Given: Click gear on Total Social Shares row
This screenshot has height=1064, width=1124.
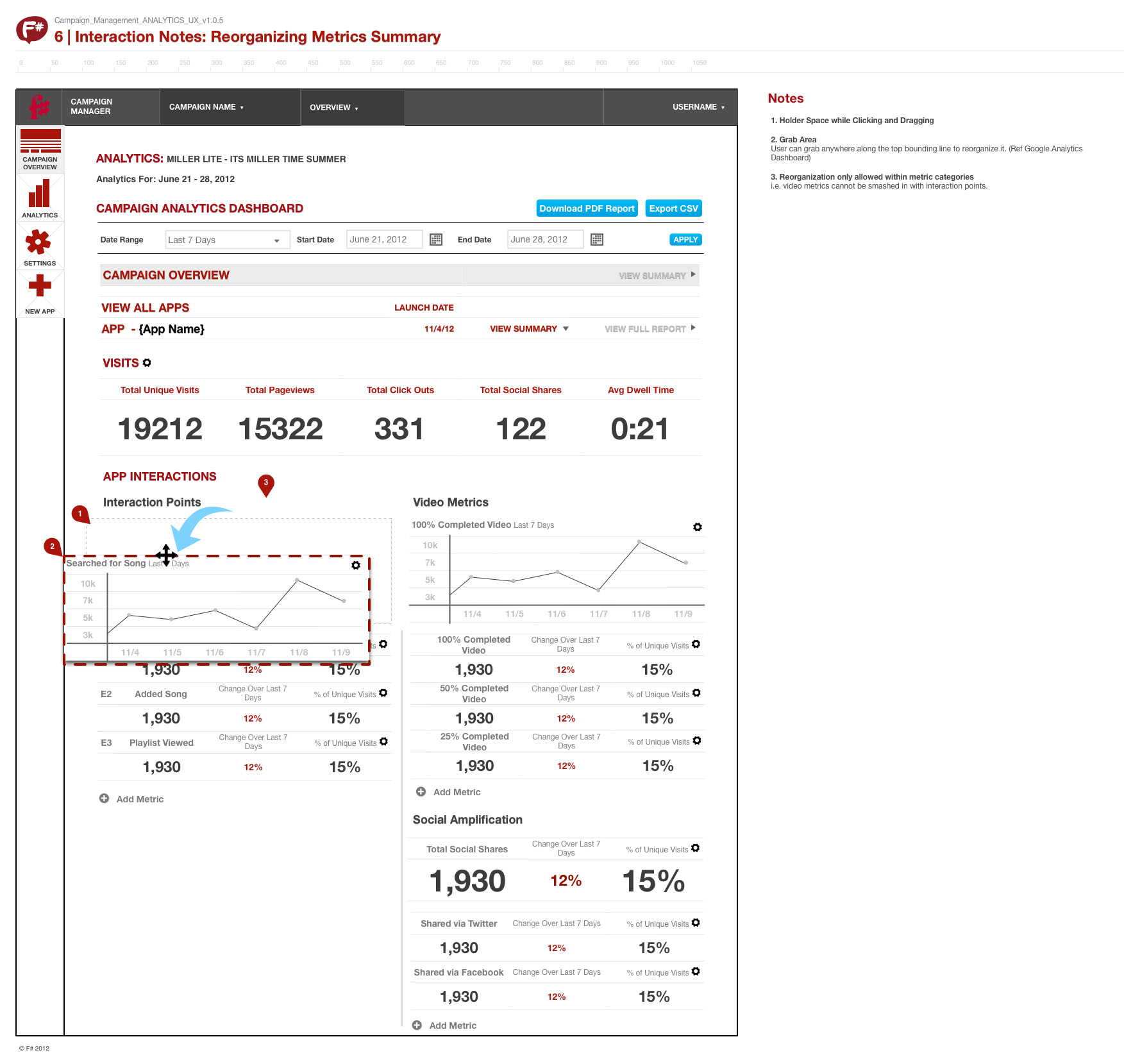Looking at the screenshot, I should click(x=696, y=848).
